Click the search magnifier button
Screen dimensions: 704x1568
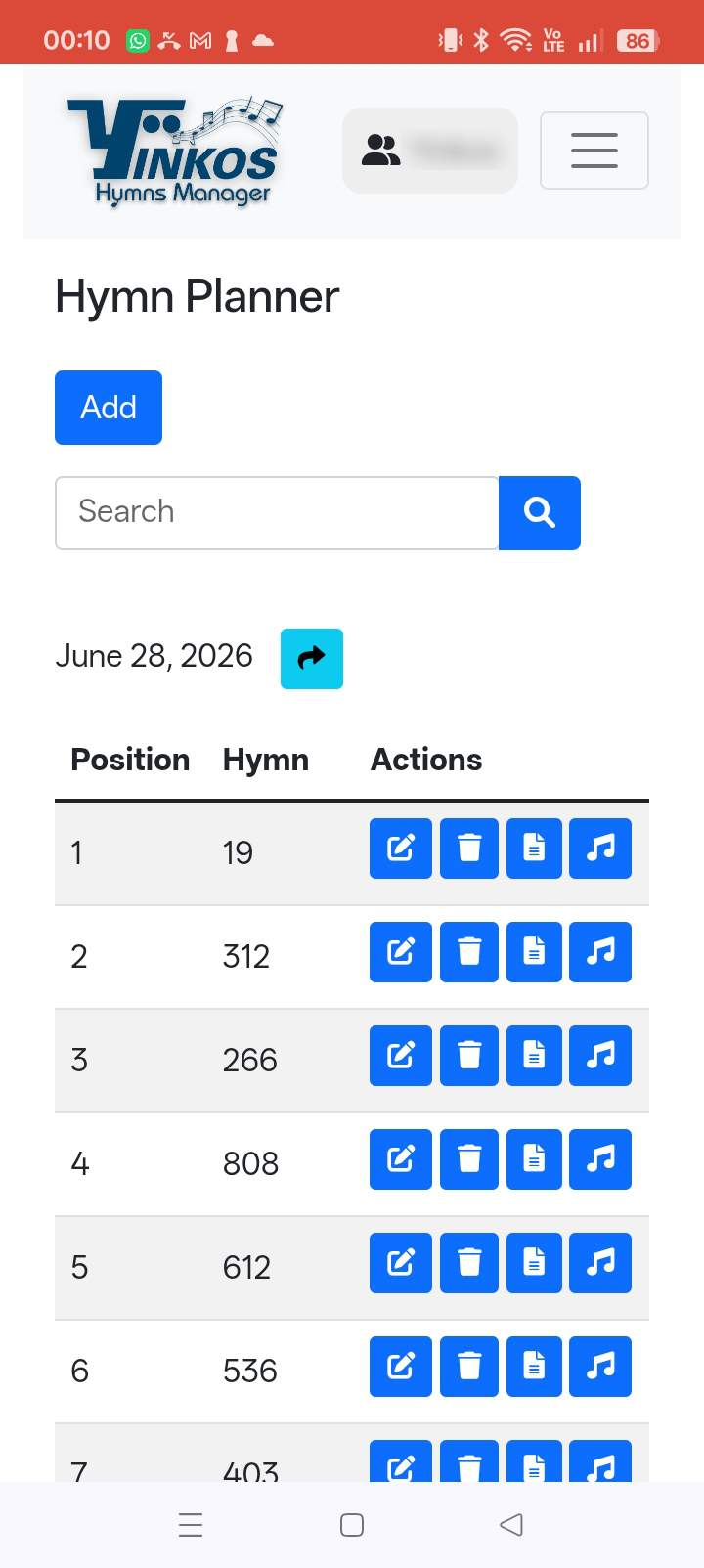[x=540, y=513]
